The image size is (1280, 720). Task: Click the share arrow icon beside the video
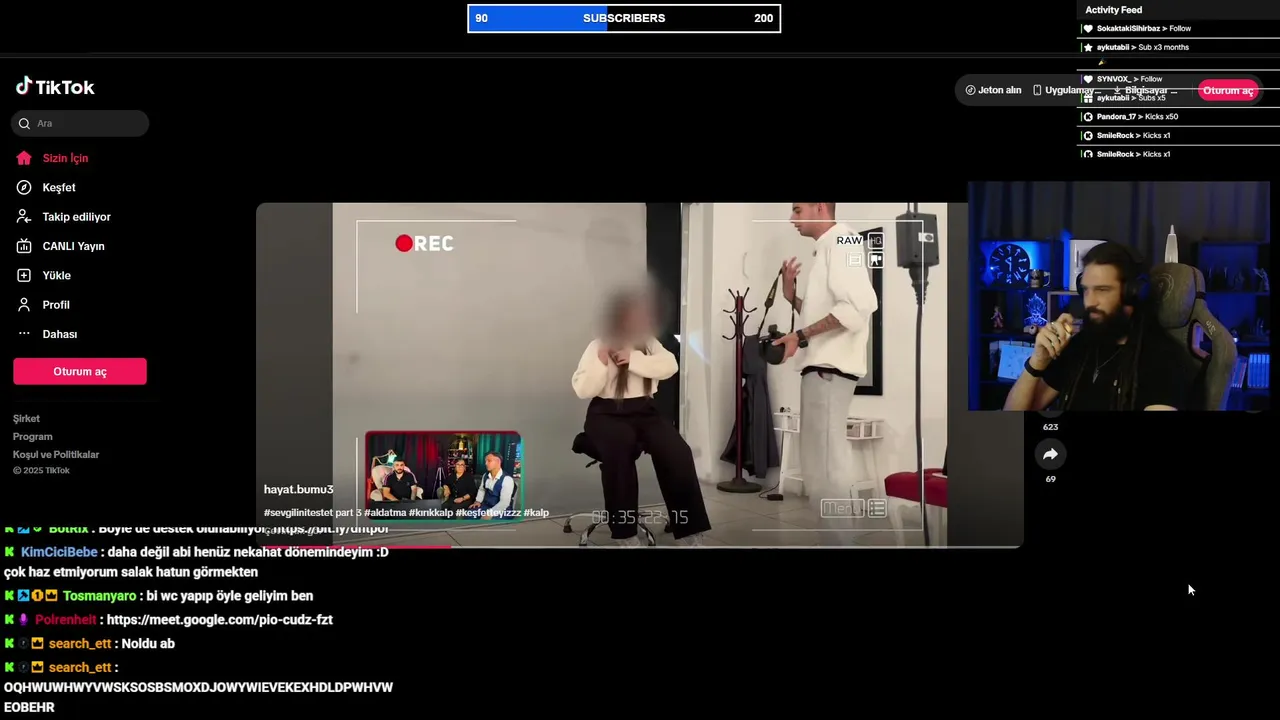tap(1050, 454)
